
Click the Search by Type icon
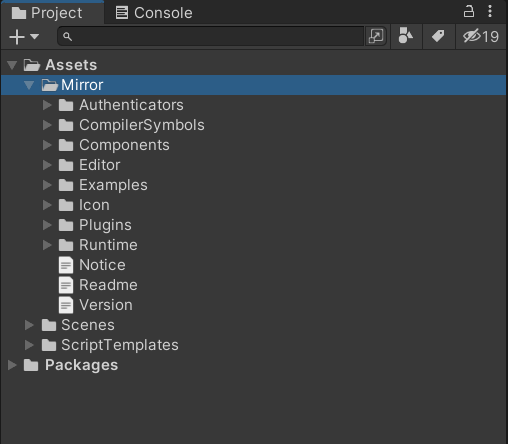406,36
